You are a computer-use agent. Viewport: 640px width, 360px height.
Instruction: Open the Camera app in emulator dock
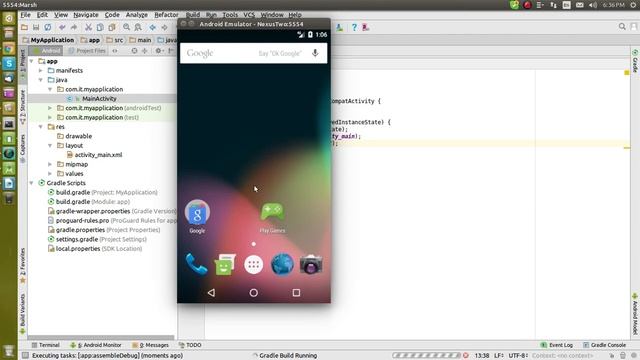[x=311, y=264]
